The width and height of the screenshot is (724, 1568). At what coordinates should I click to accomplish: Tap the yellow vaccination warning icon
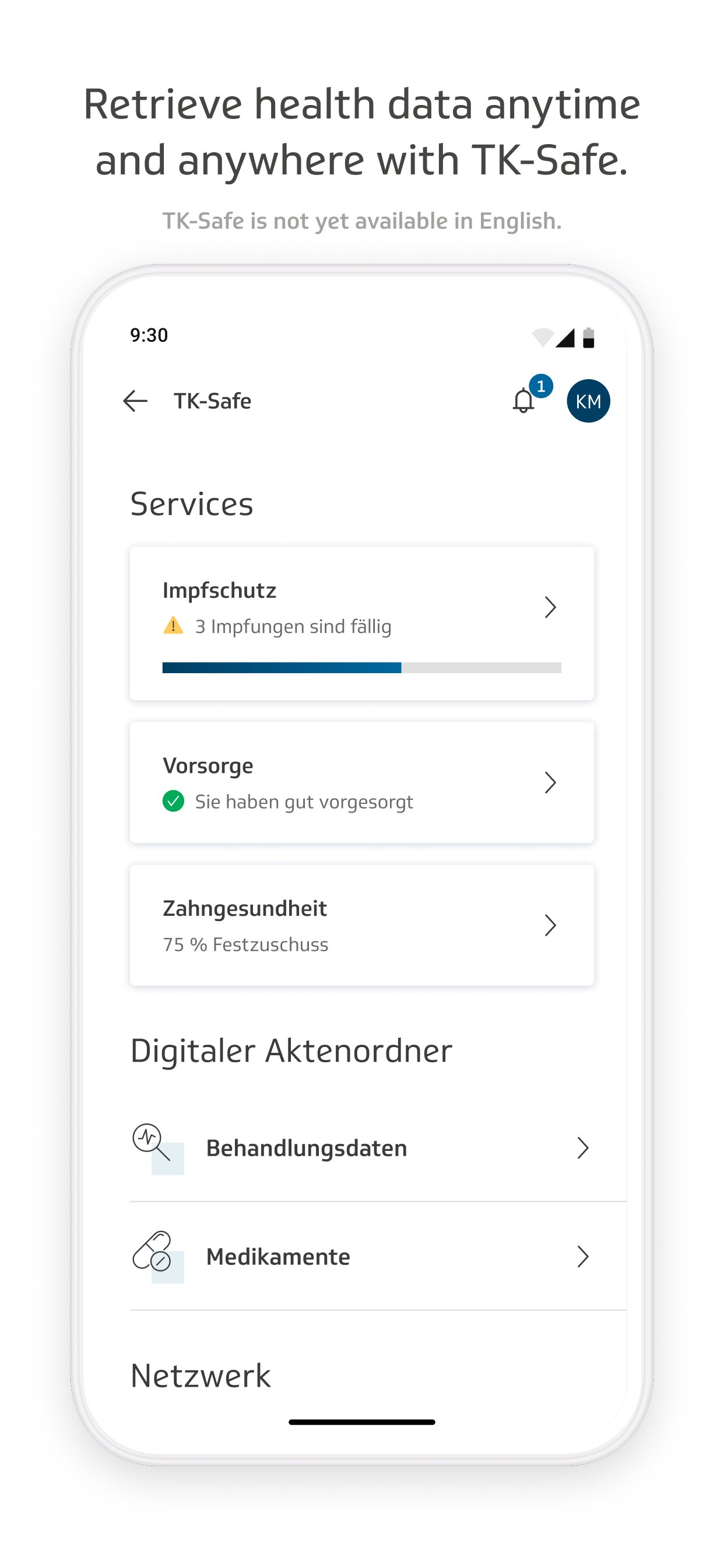coord(173,626)
